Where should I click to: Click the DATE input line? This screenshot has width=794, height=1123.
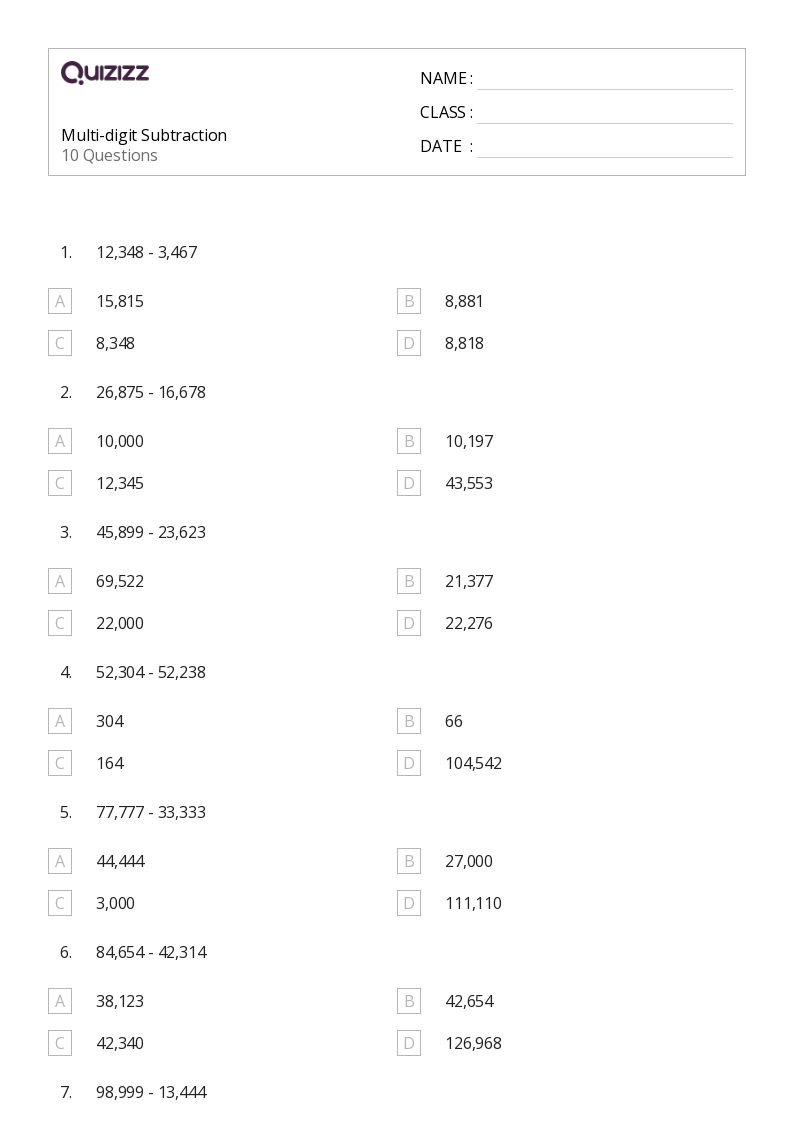coord(605,148)
